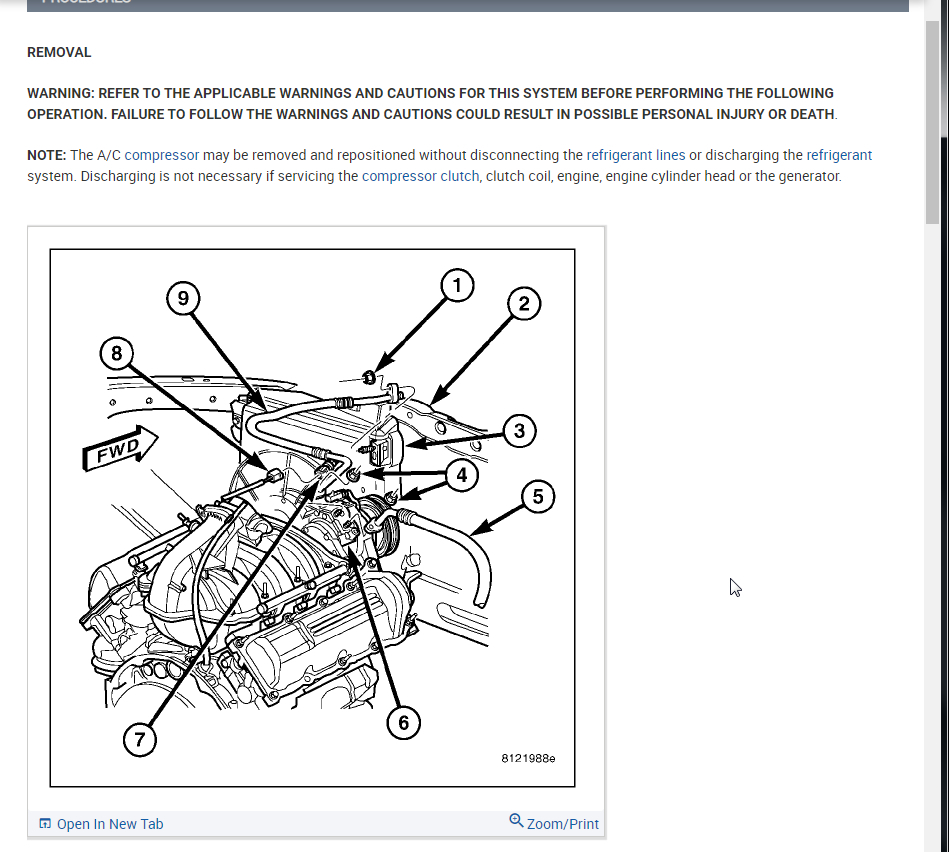The image size is (949, 852).
Task: Click the page vertical scrollbar thumb
Action: (932, 123)
